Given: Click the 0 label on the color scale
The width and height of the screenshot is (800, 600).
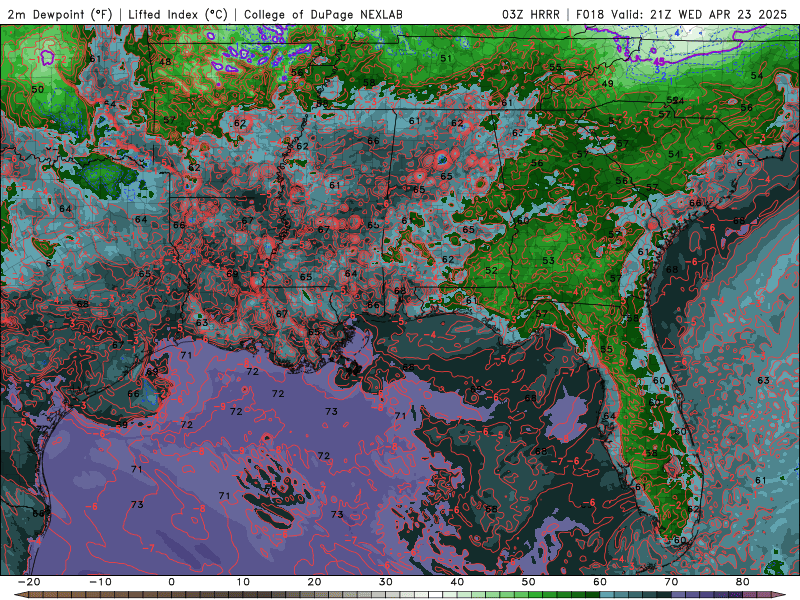Looking at the screenshot, I should 171,582.
